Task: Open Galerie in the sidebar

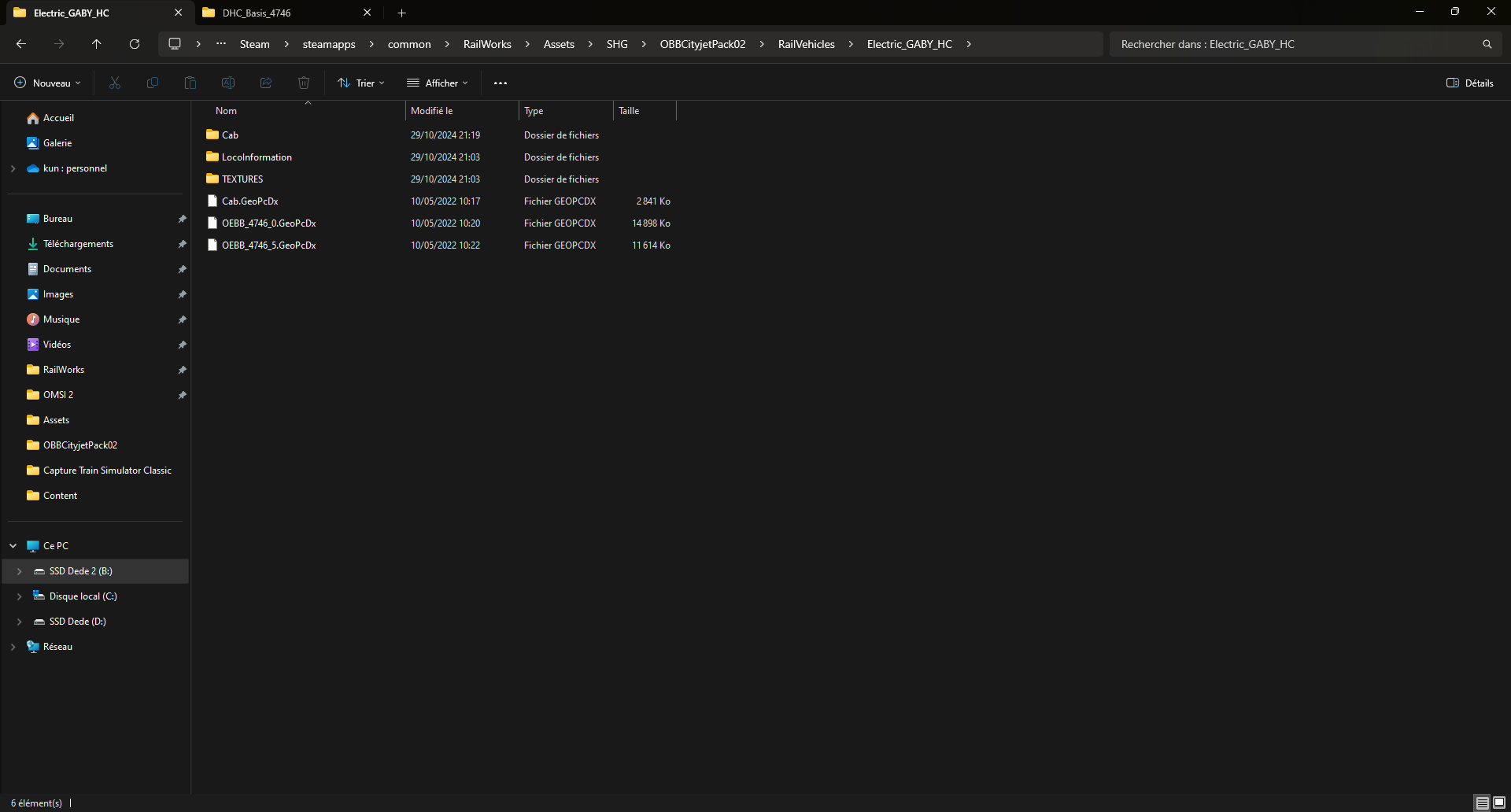Action: [57, 143]
